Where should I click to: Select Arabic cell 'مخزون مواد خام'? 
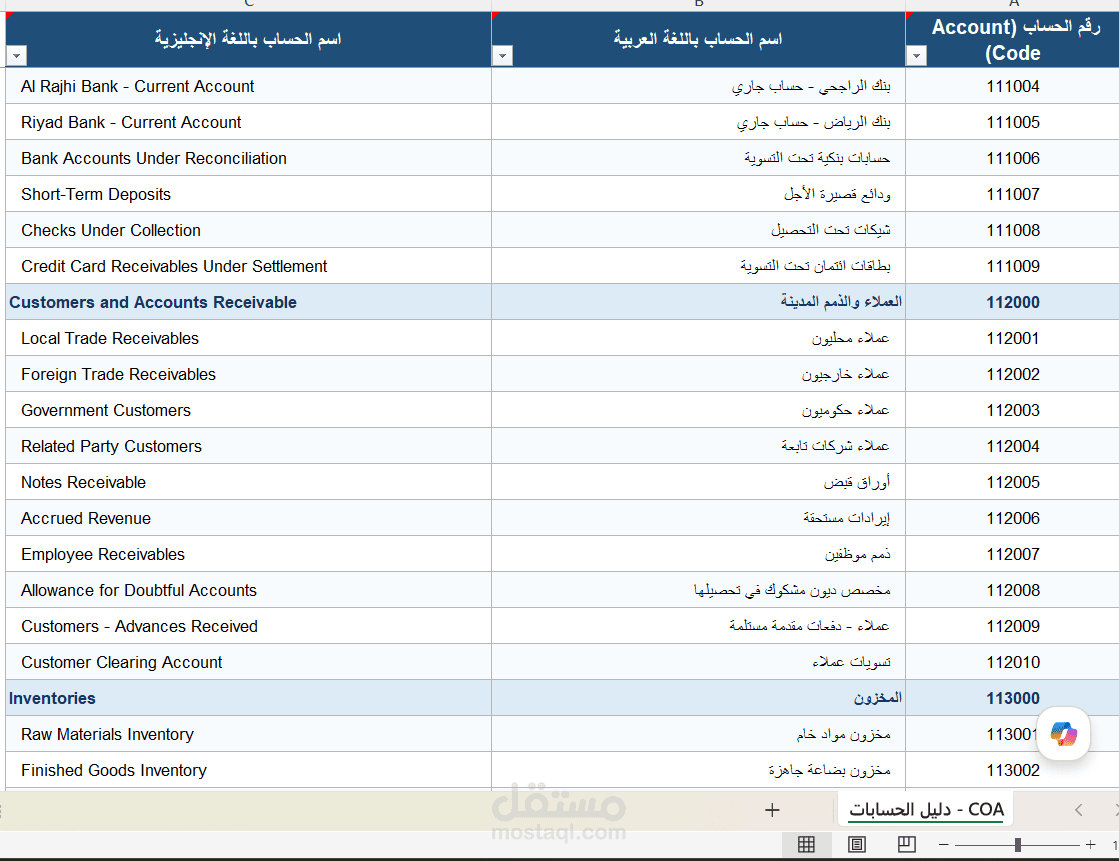pos(699,734)
